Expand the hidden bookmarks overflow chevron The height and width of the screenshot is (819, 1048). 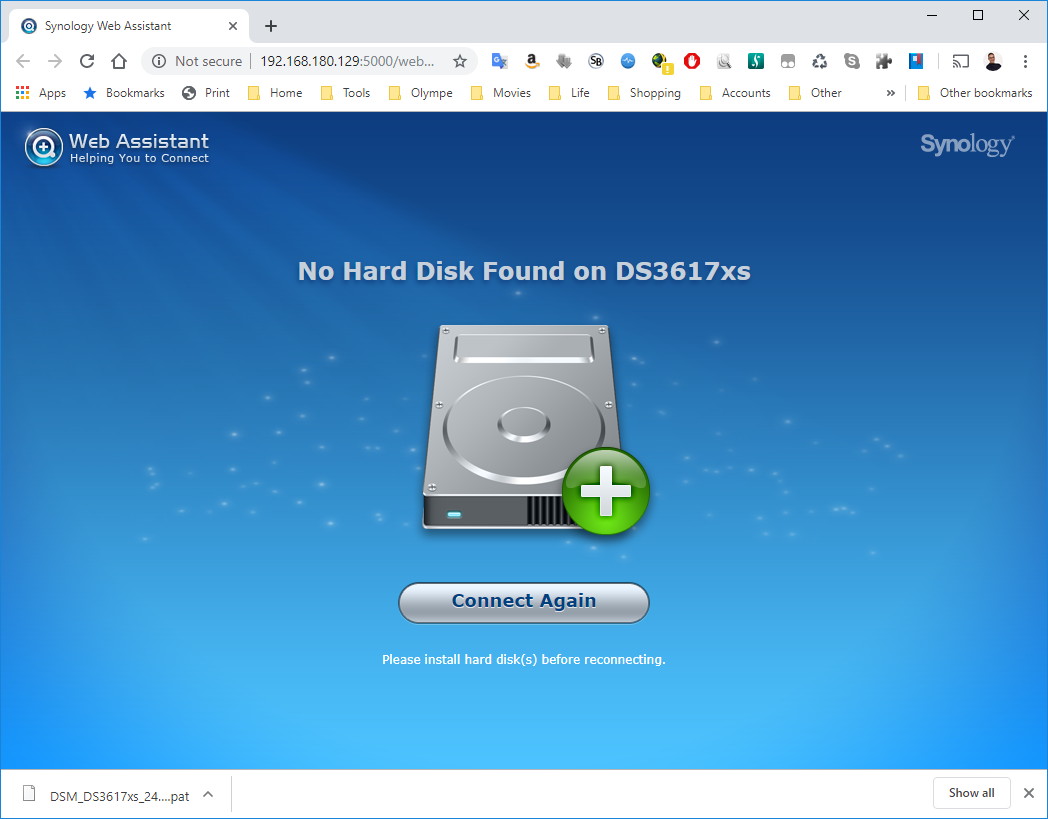click(x=890, y=93)
